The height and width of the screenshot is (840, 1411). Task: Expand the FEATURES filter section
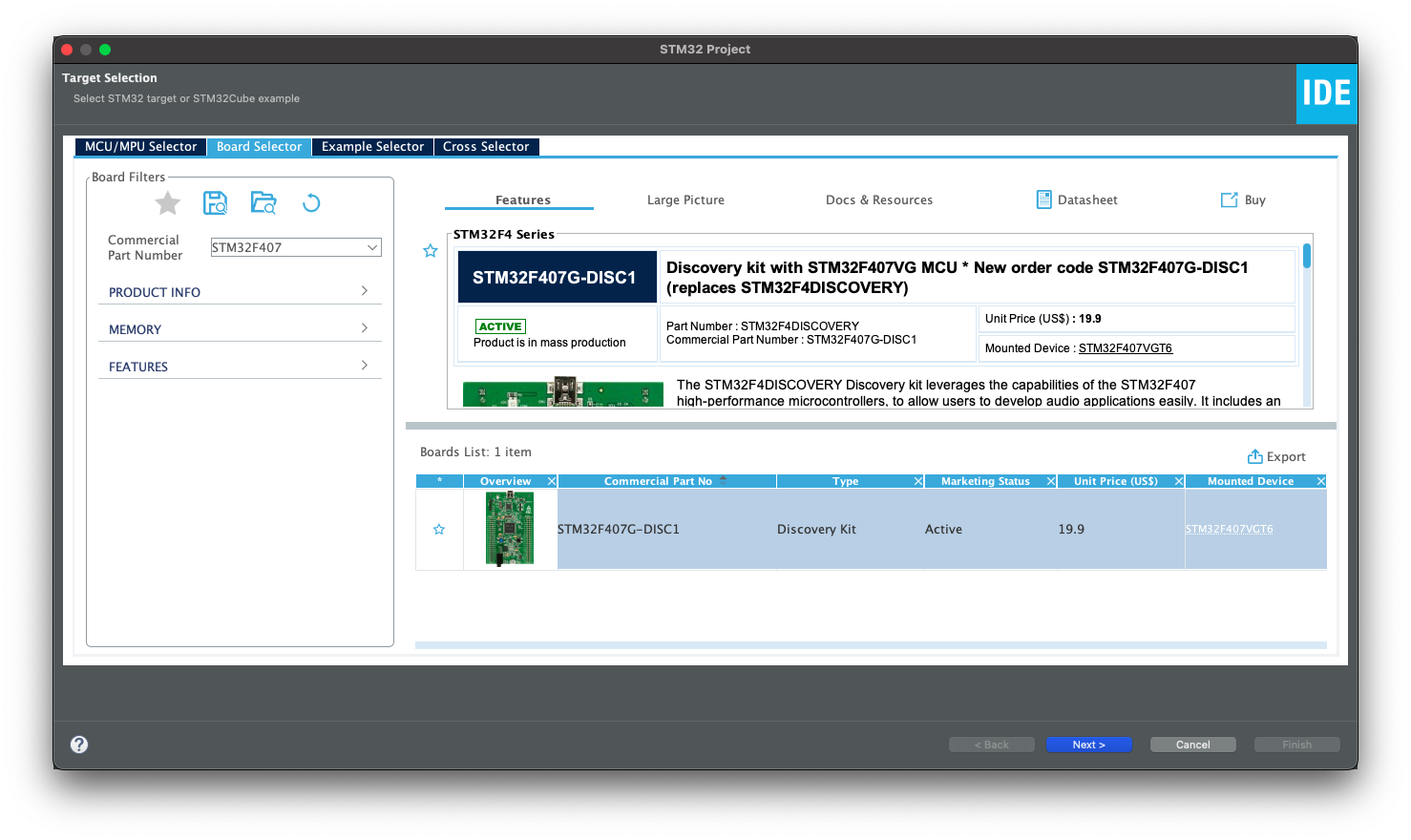tap(239, 366)
